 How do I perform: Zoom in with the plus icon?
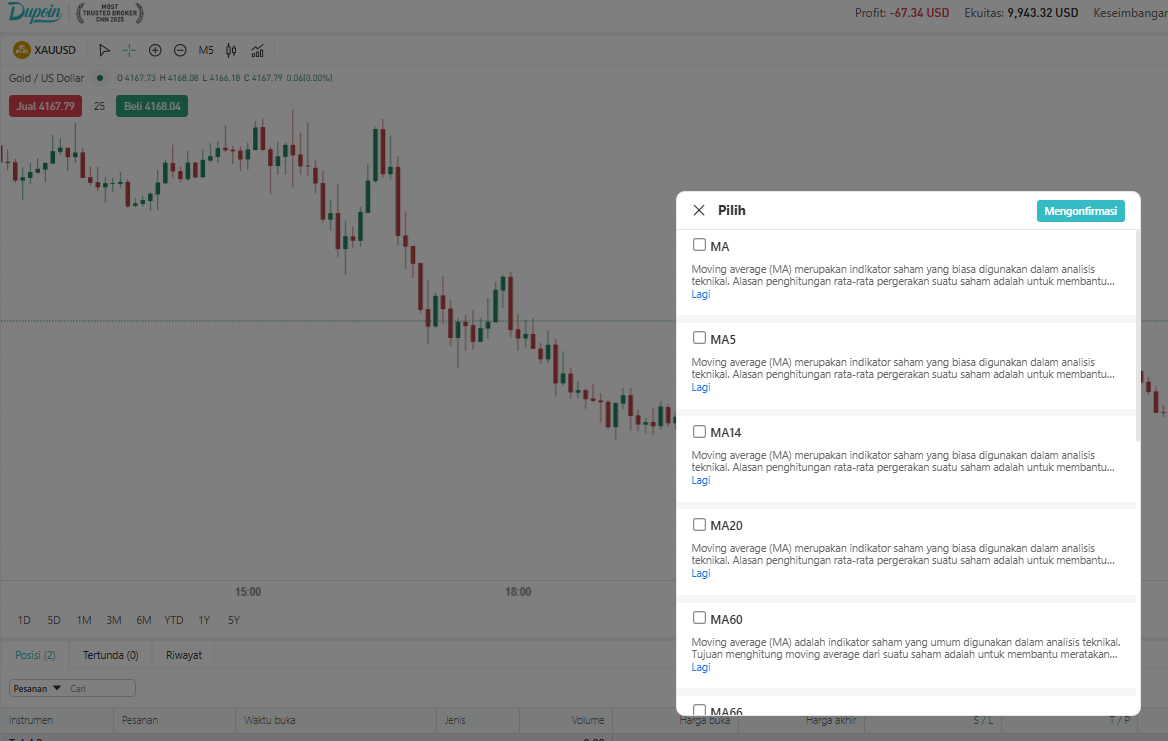[x=155, y=51]
